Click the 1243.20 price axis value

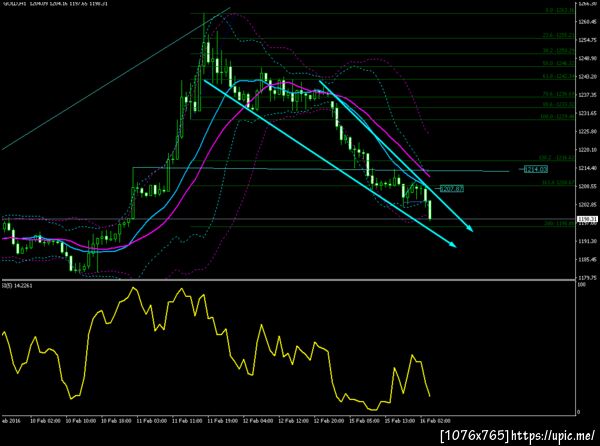click(589, 77)
